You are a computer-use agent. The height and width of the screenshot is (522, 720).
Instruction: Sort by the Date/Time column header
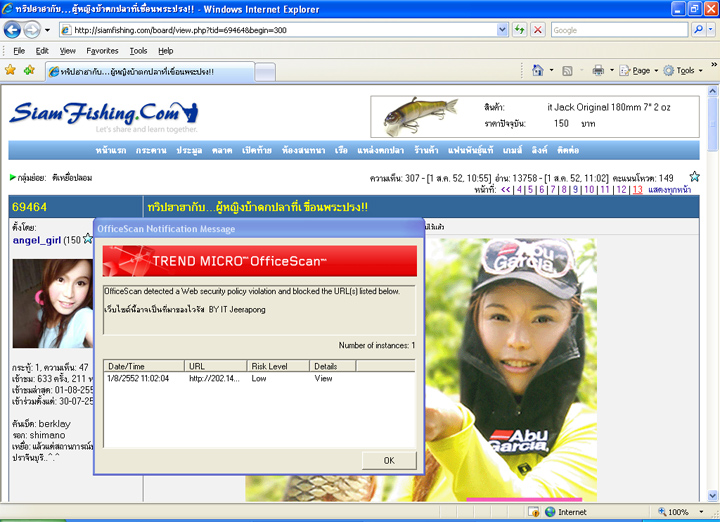(x=144, y=366)
